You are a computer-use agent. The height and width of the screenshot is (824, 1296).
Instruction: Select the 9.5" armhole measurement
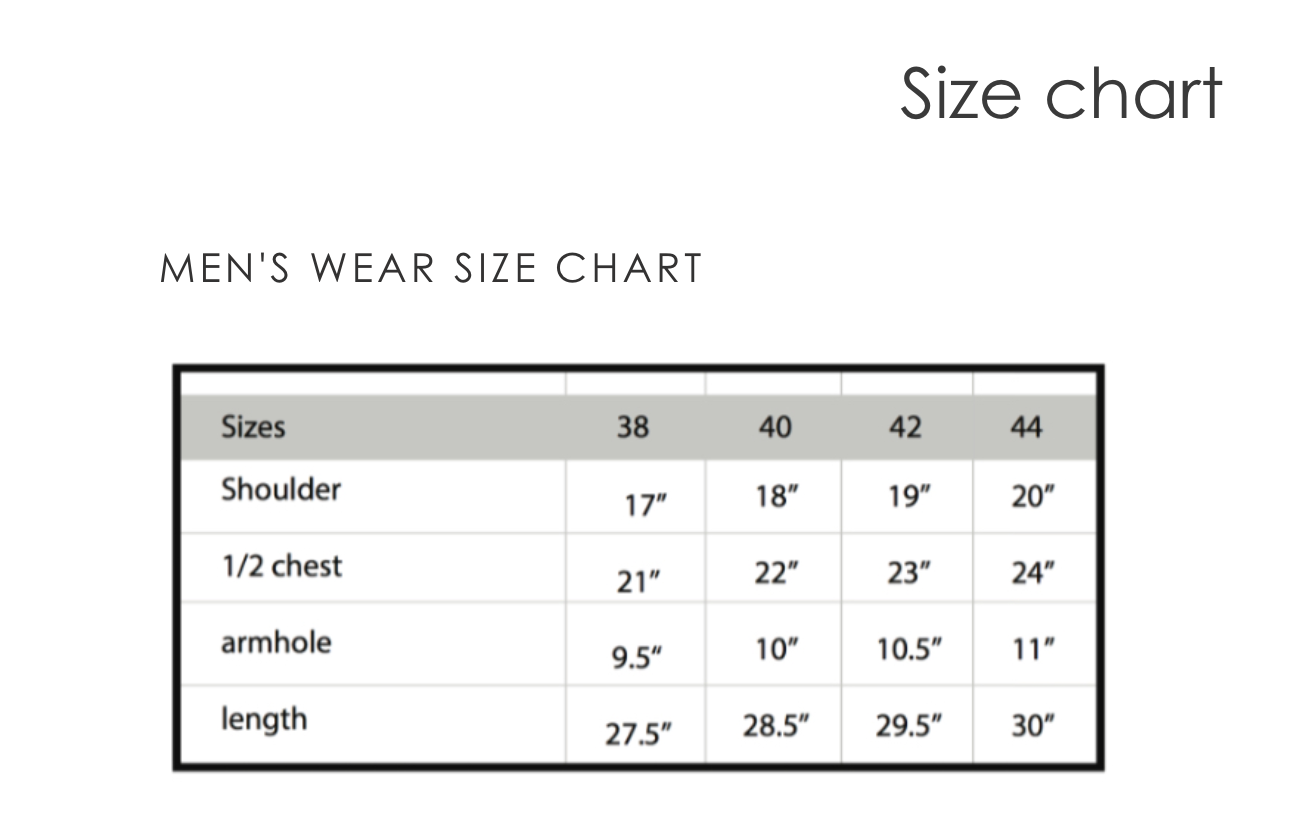pyautogui.click(x=638, y=659)
